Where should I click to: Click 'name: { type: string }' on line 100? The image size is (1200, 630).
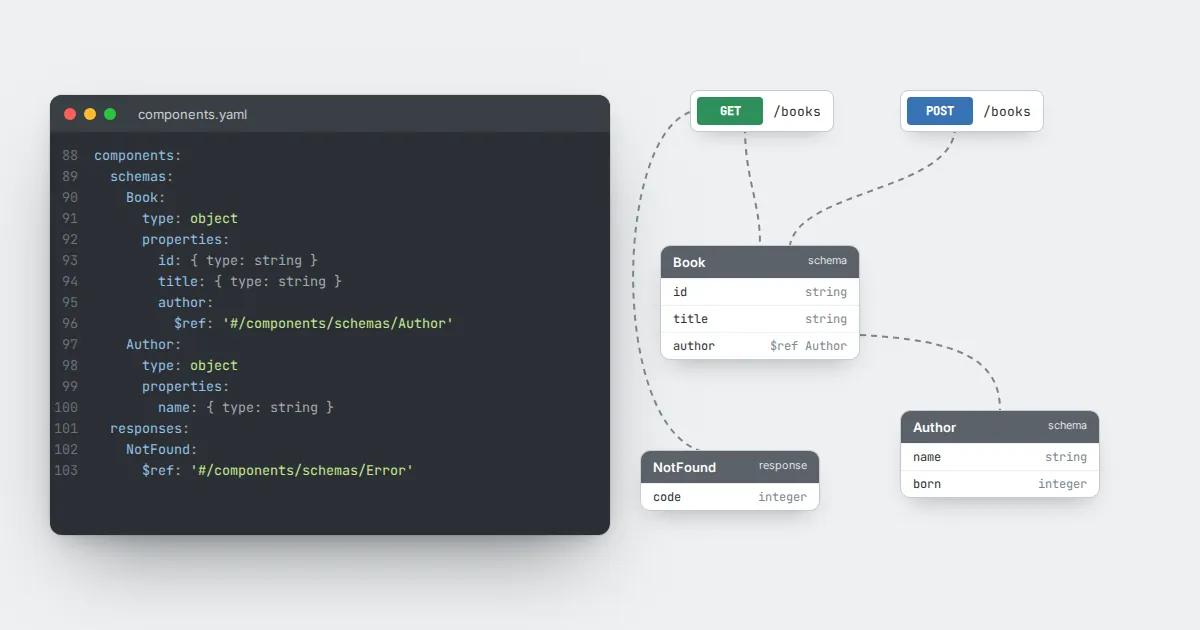(246, 408)
